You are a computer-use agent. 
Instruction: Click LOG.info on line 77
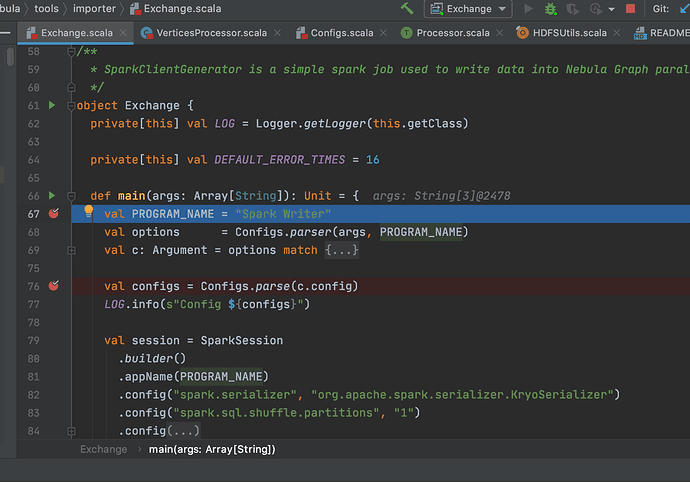click(132, 304)
